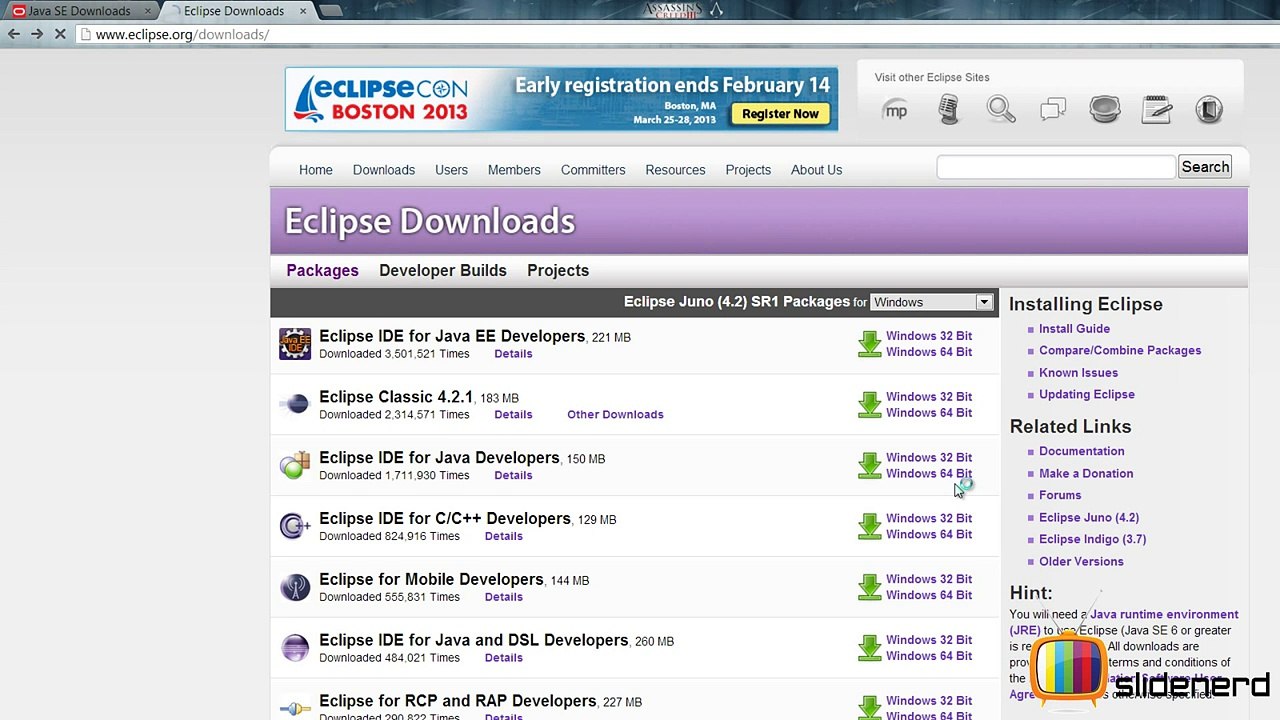Open the Members navigation item
The height and width of the screenshot is (720, 1280).
(514, 170)
